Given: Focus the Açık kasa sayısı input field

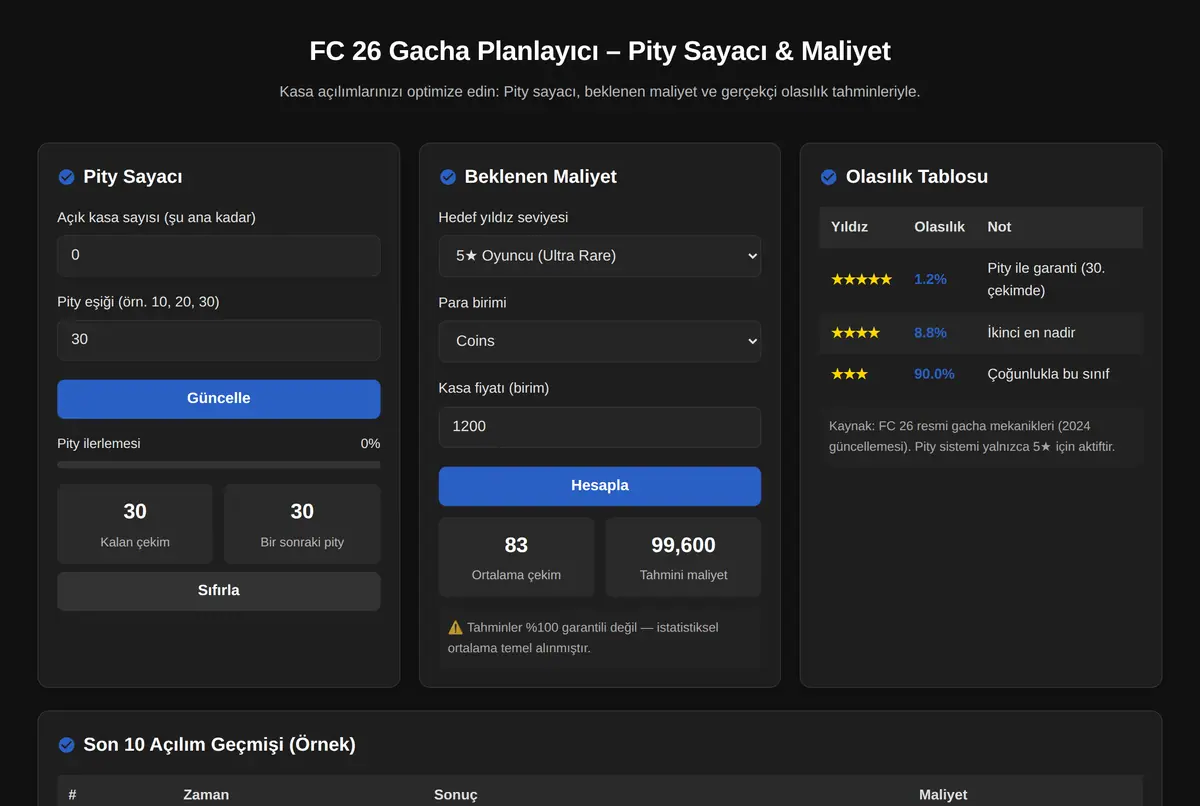Looking at the screenshot, I should point(219,255).
